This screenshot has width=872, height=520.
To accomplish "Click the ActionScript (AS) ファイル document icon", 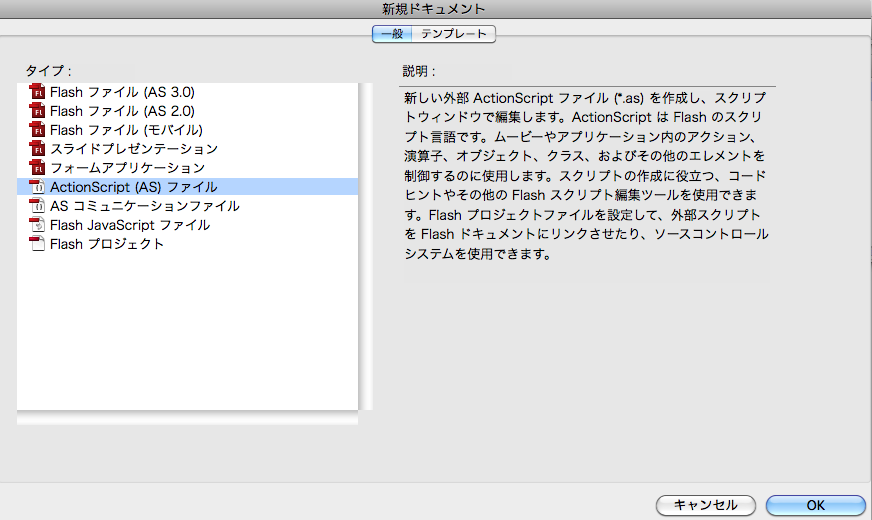I will pos(37,187).
